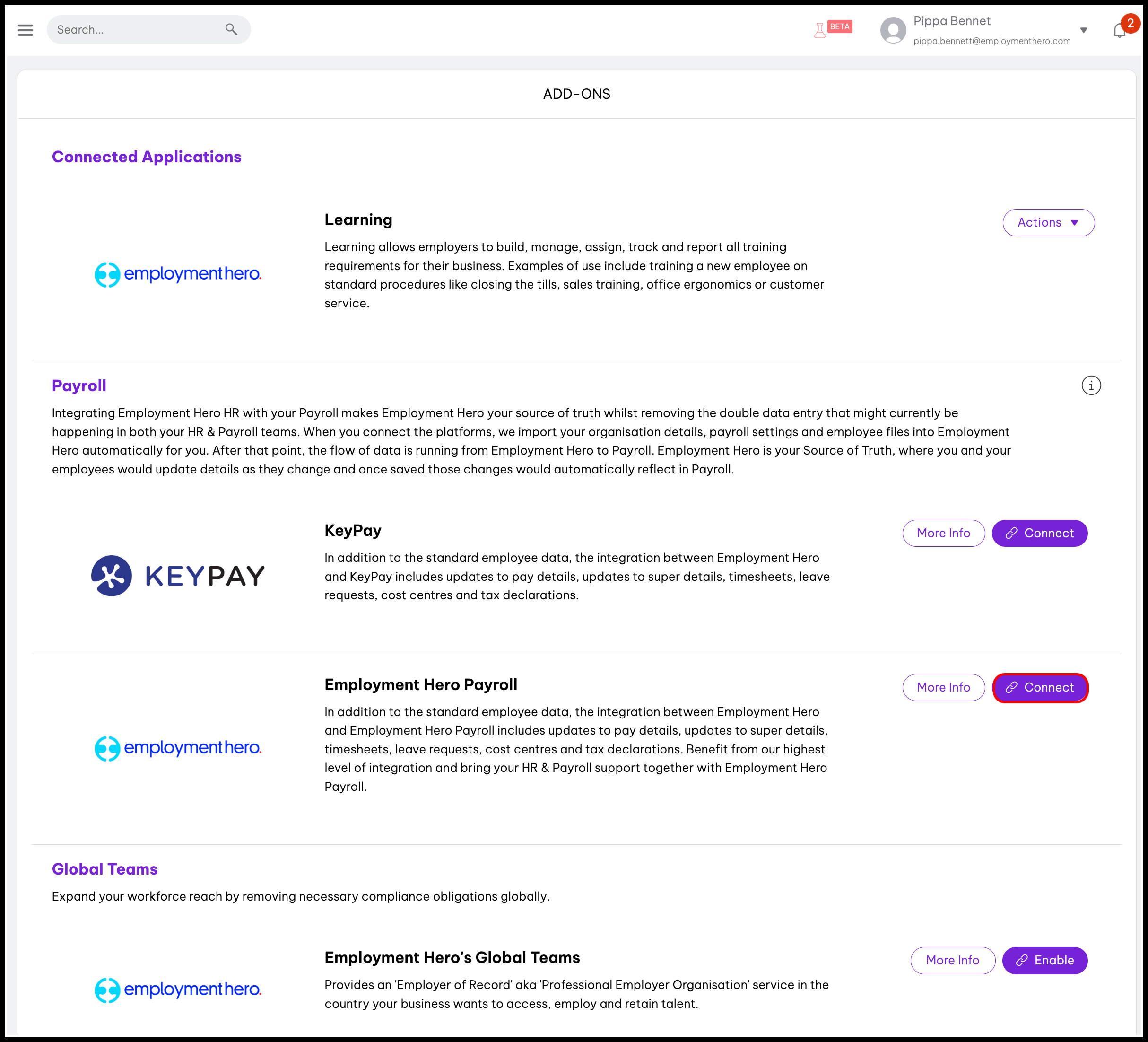Viewport: 1148px width, 1042px height.
Task: Click the Employment Hero Payroll title
Action: 421,685
